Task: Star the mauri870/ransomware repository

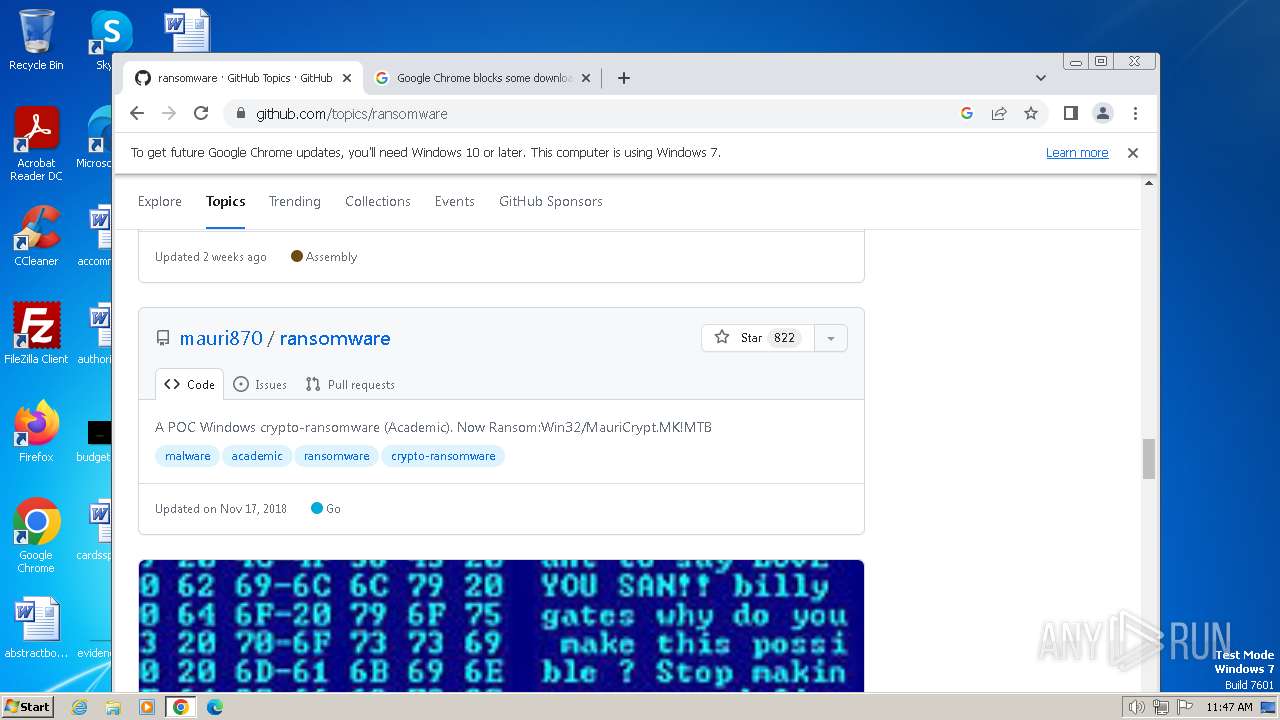Action: pyautogui.click(x=758, y=338)
